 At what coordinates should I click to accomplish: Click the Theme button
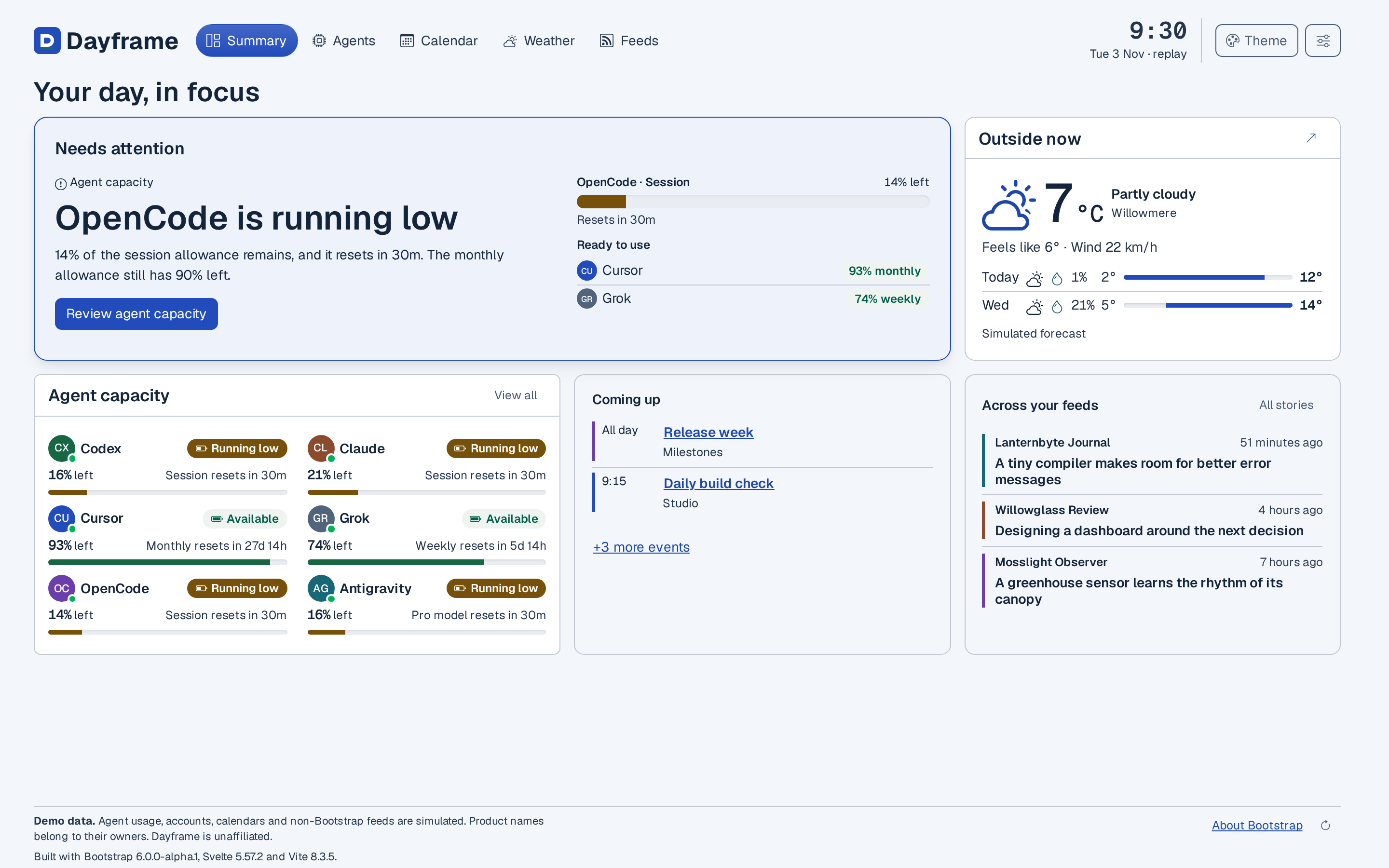(1256, 40)
